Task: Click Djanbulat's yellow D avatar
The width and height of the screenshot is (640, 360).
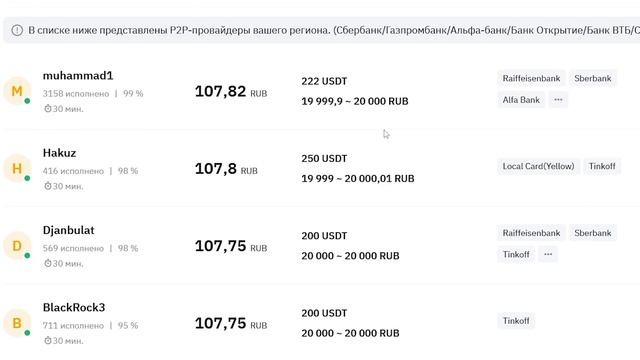Action: pos(17,246)
